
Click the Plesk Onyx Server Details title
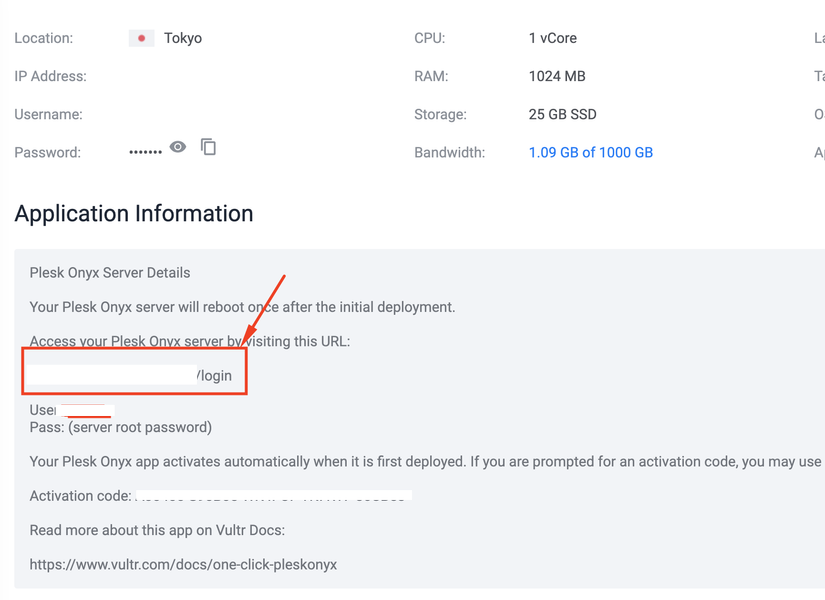110,273
